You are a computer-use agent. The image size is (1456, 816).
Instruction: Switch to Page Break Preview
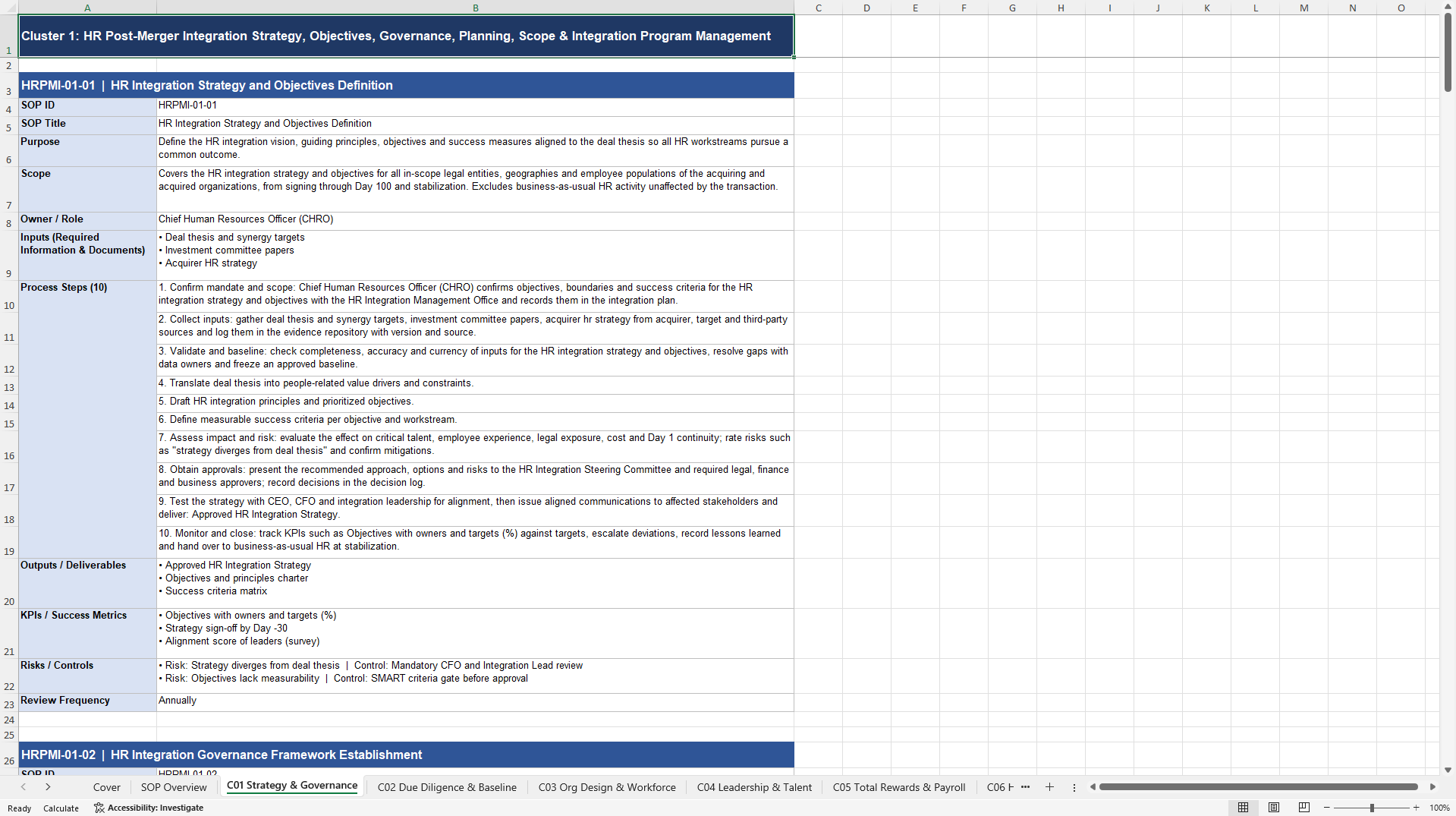[1304, 808]
